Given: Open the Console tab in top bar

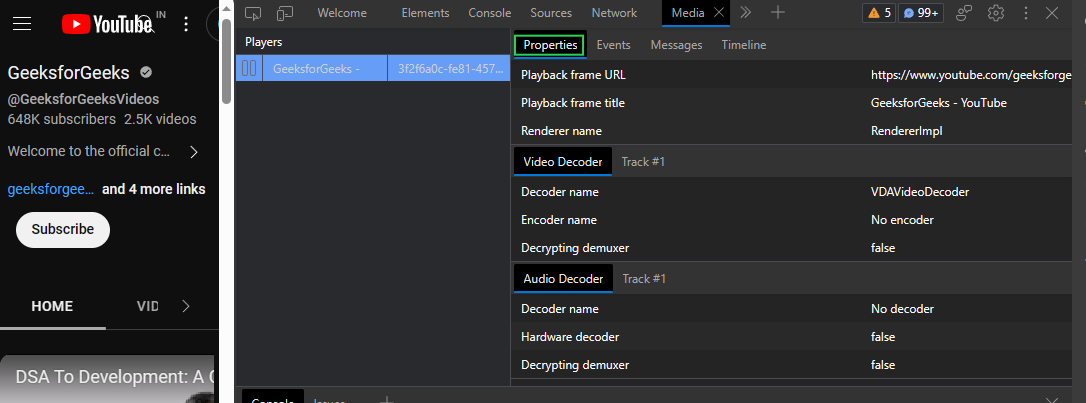Looking at the screenshot, I should [x=490, y=12].
